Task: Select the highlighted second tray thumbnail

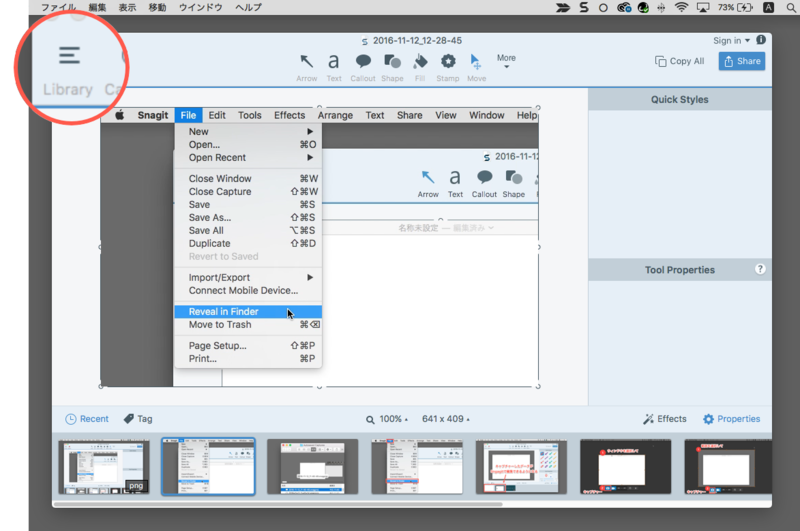Action: point(208,467)
